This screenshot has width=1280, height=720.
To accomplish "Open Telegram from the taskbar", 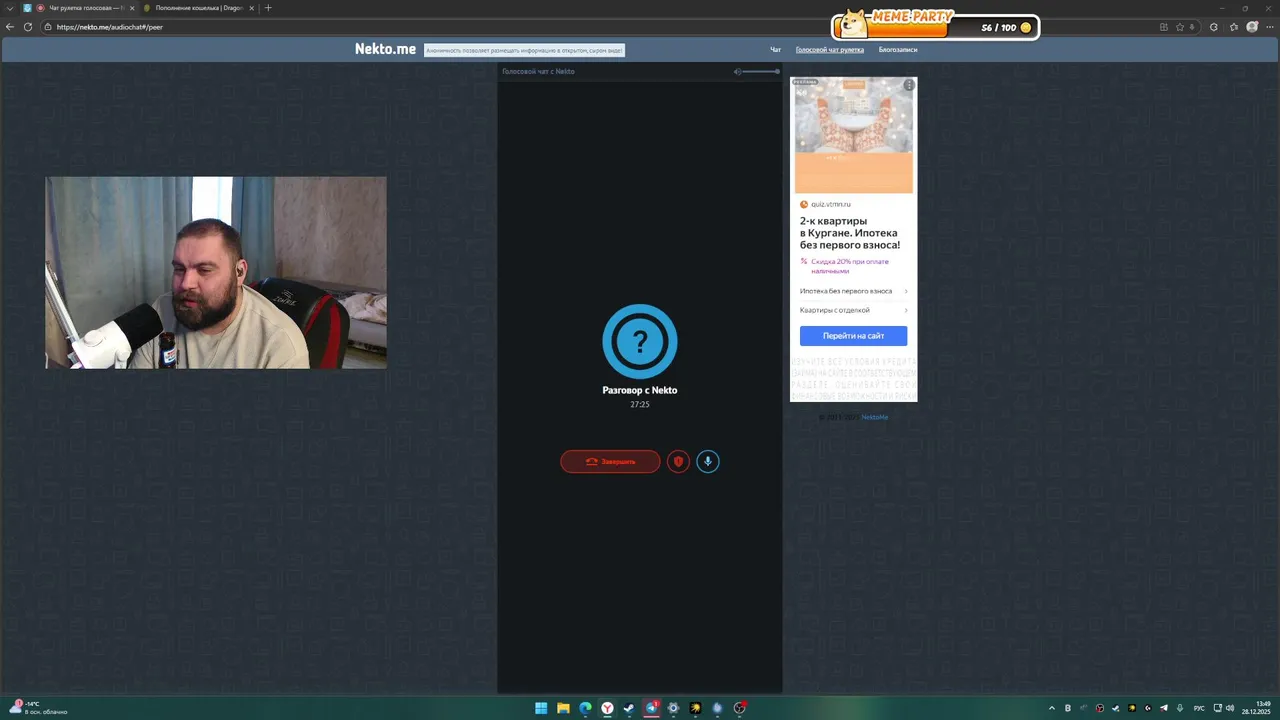I will pyautogui.click(x=651, y=708).
